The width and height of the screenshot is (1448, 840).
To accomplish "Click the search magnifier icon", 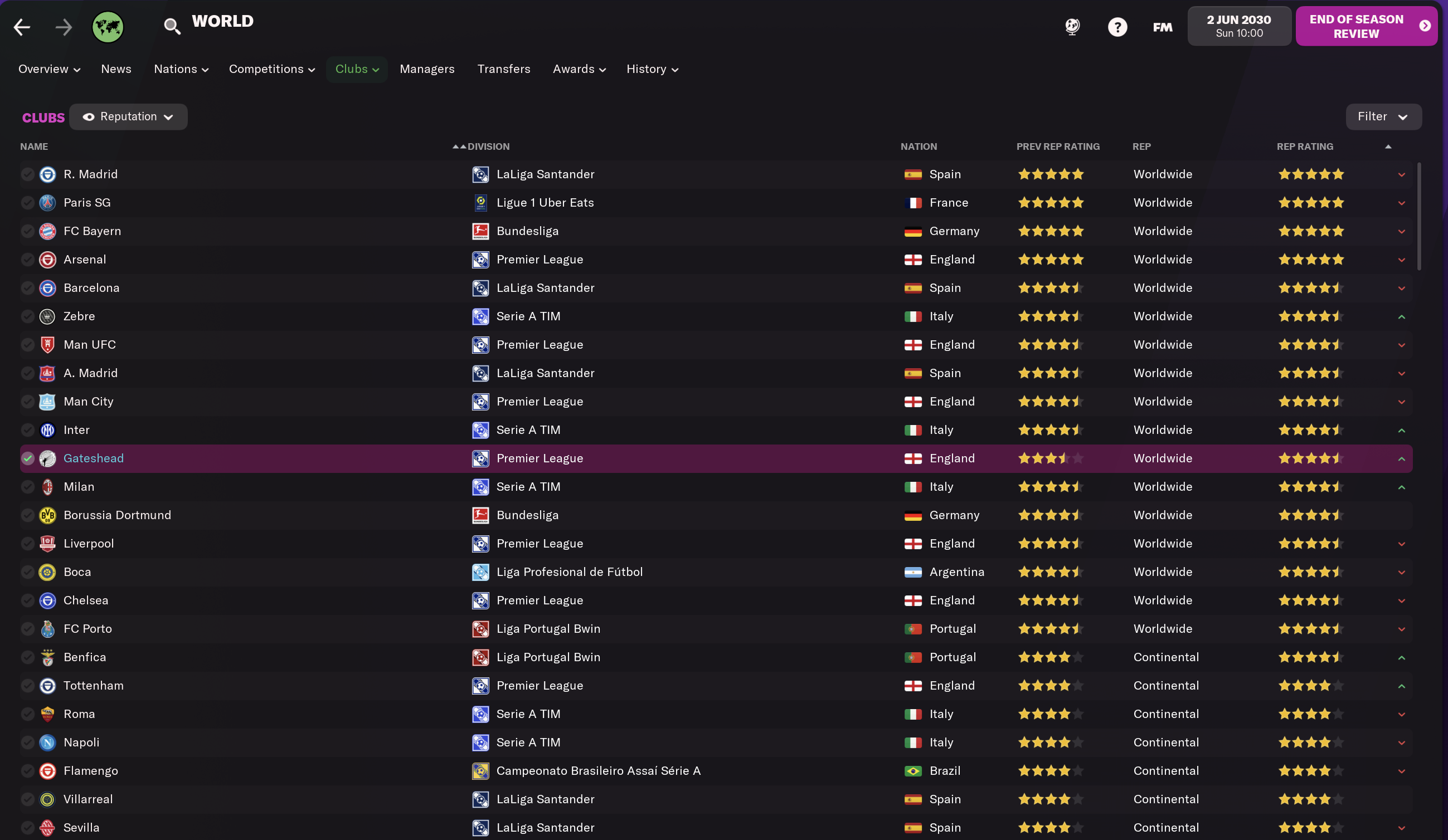I will click(172, 26).
